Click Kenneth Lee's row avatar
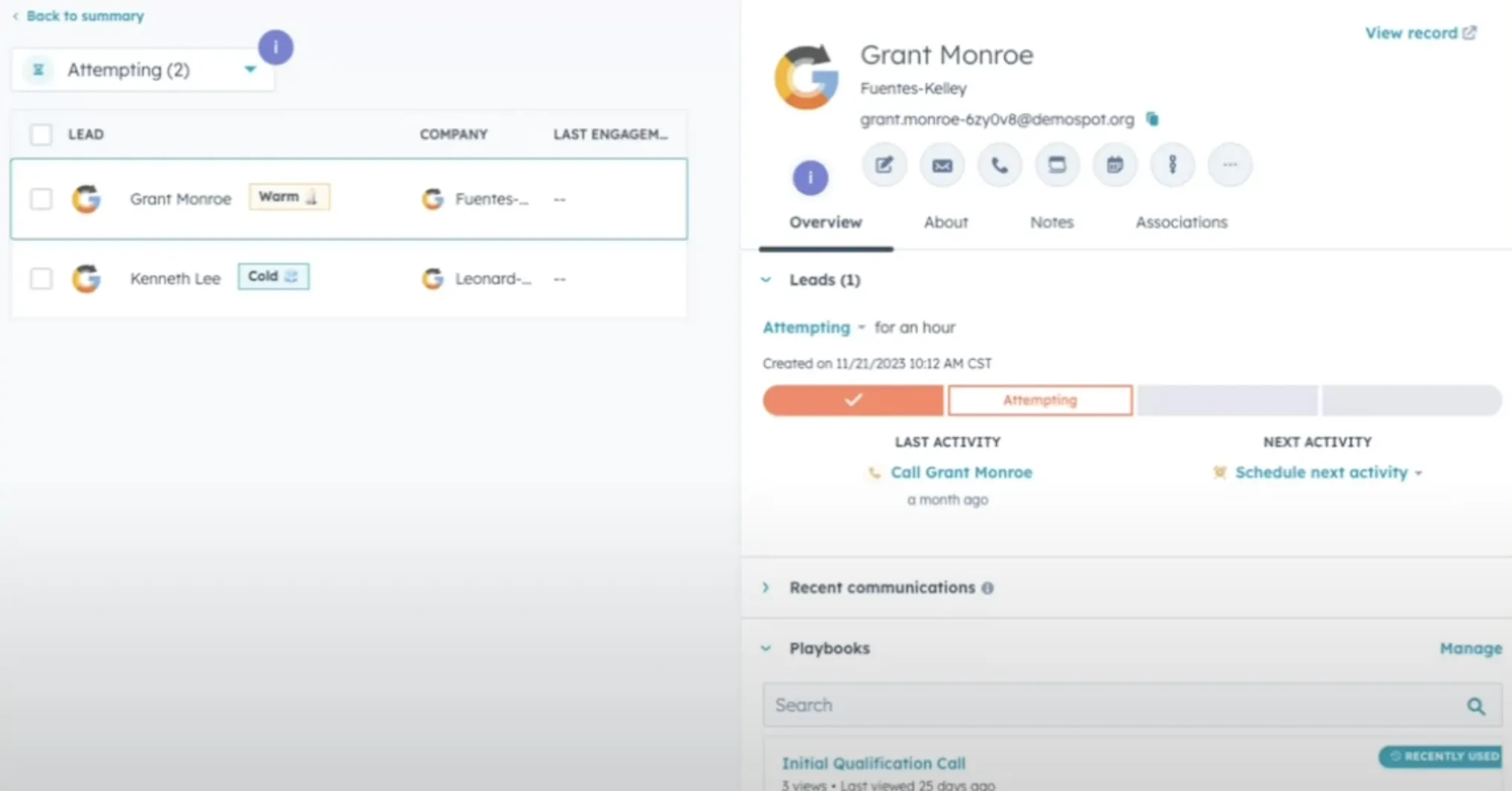 [x=86, y=279]
